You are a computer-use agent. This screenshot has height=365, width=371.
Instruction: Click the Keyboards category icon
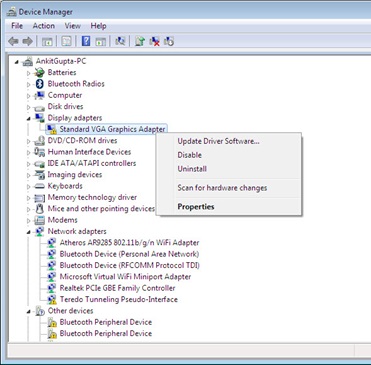[x=40, y=186]
